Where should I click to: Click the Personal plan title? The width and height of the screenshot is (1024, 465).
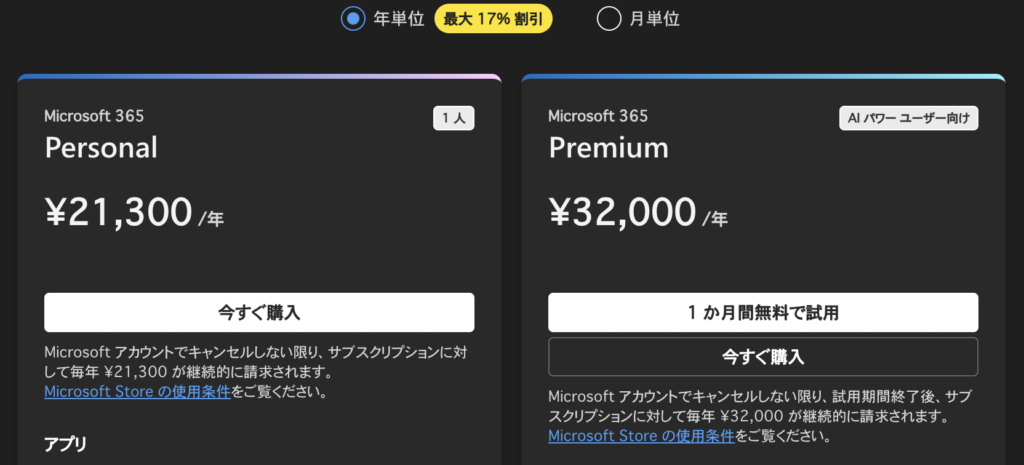(x=101, y=148)
